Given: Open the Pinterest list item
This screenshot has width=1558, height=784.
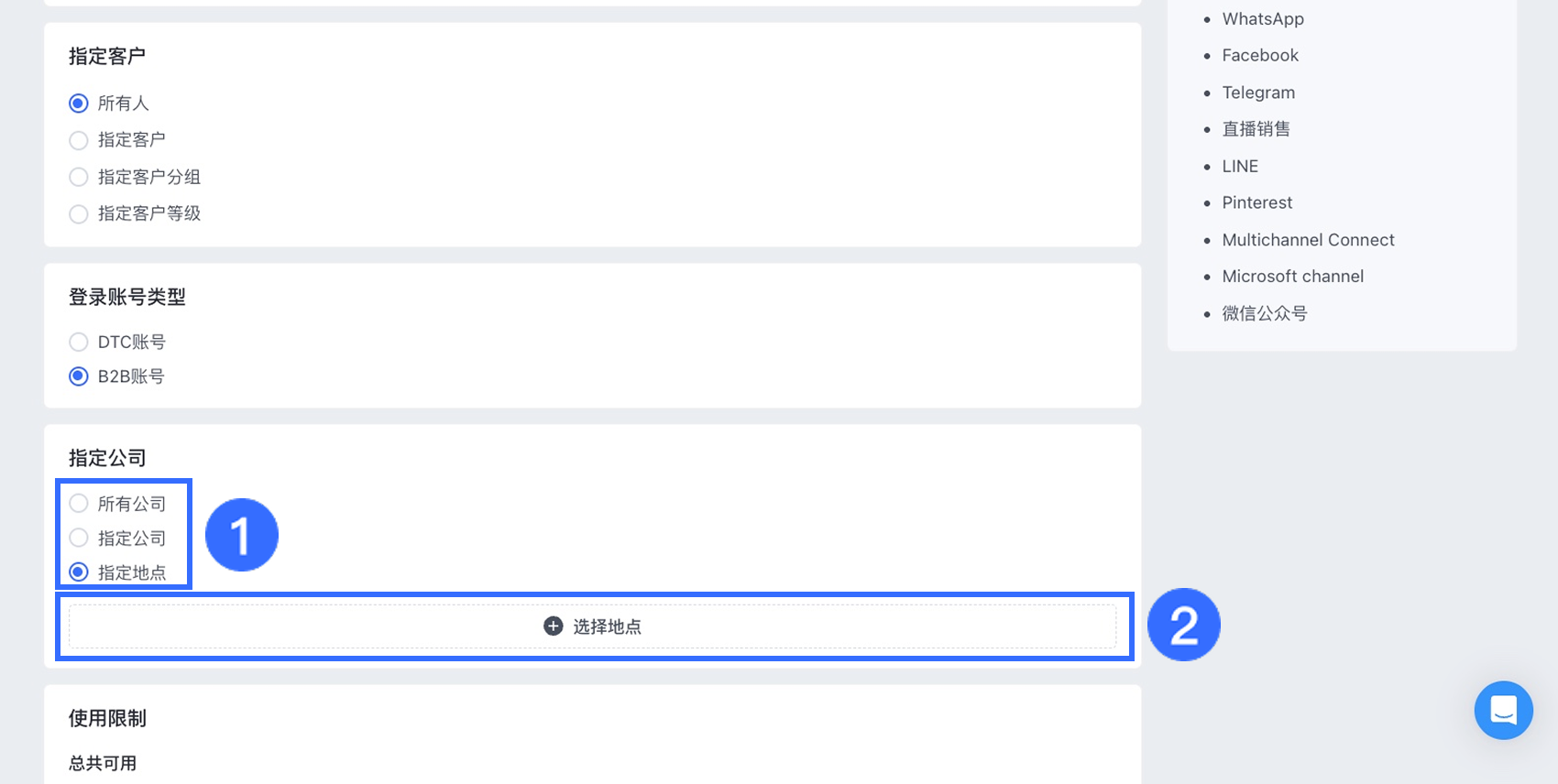Looking at the screenshot, I should pyautogui.click(x=1256, y=203).
